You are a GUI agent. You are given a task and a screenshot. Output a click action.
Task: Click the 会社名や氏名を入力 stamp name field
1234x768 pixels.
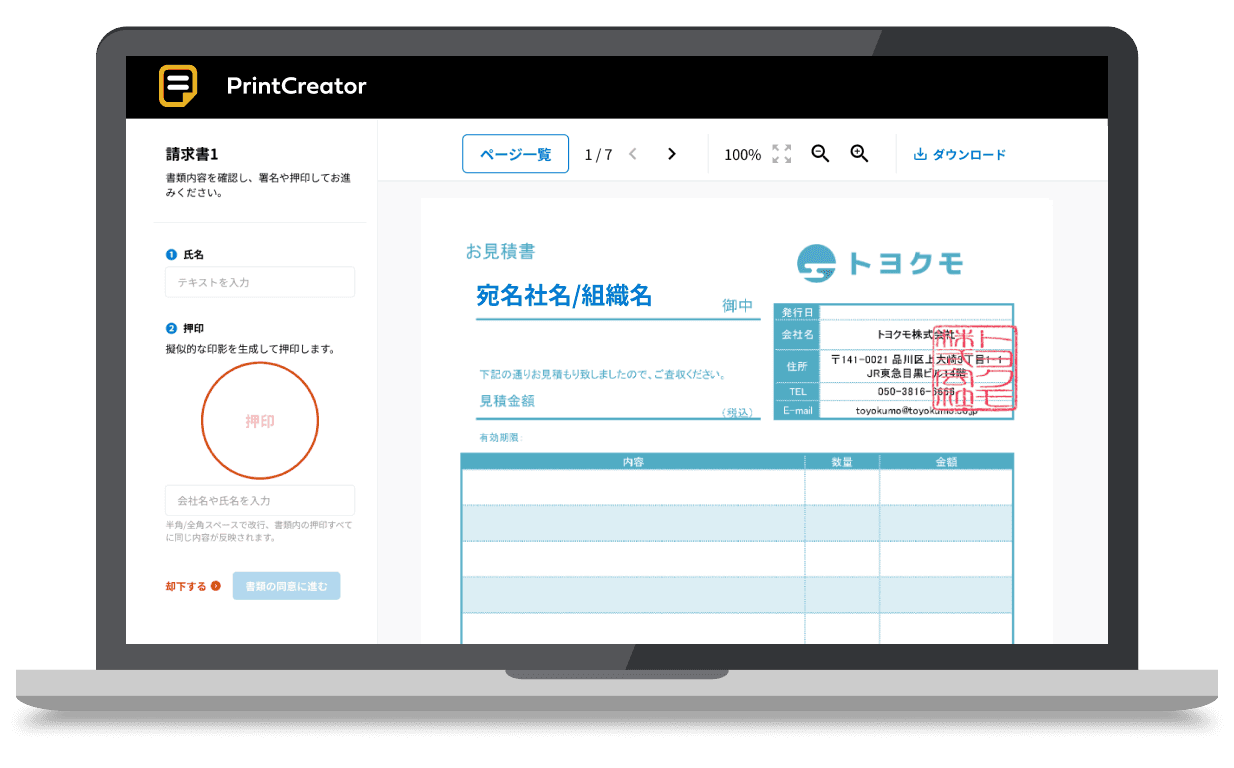[260, 500]
